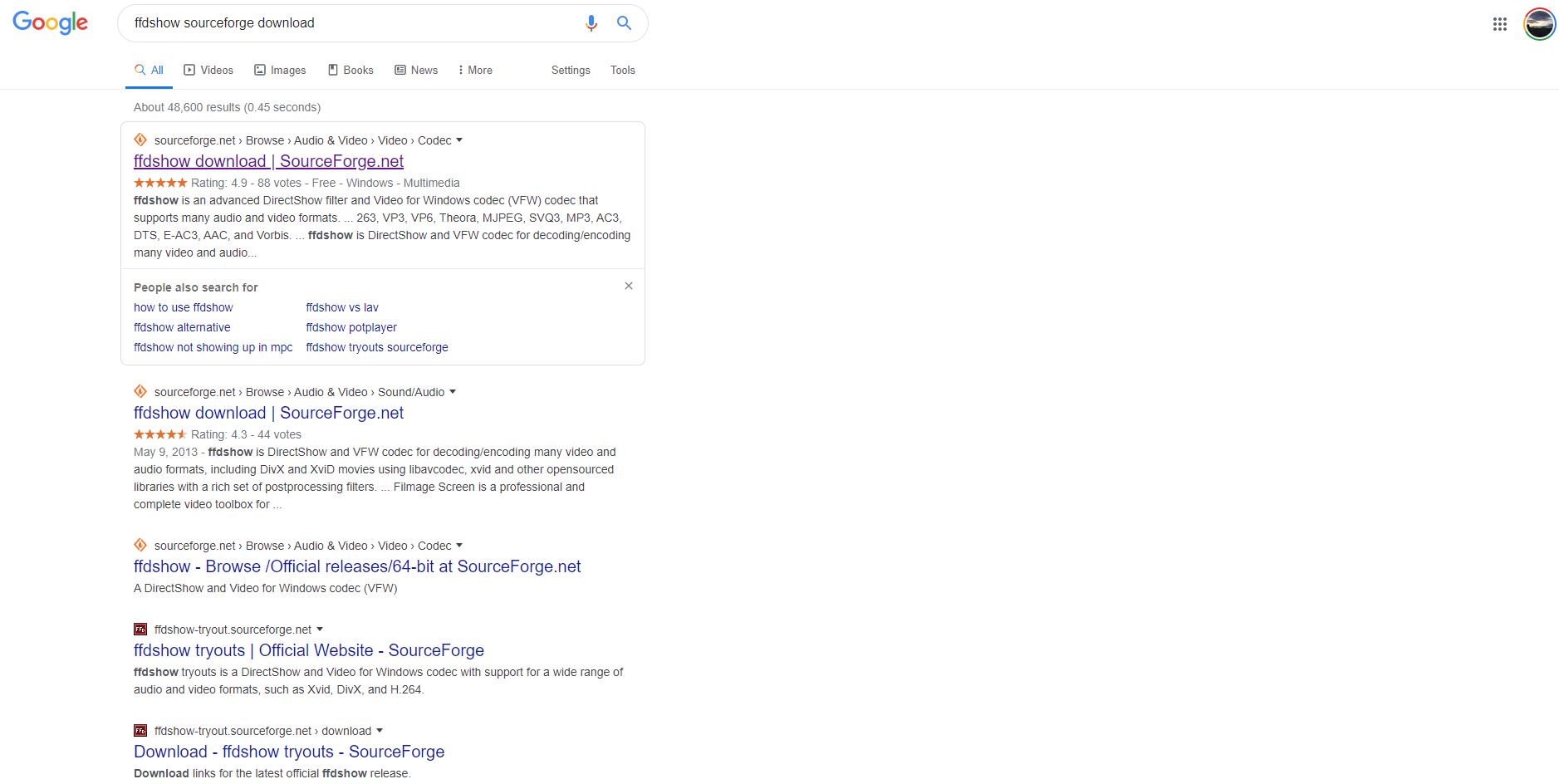
Task: Click A DirectShow and Video for Windows codec snippet
Action: tap(266, 588)
